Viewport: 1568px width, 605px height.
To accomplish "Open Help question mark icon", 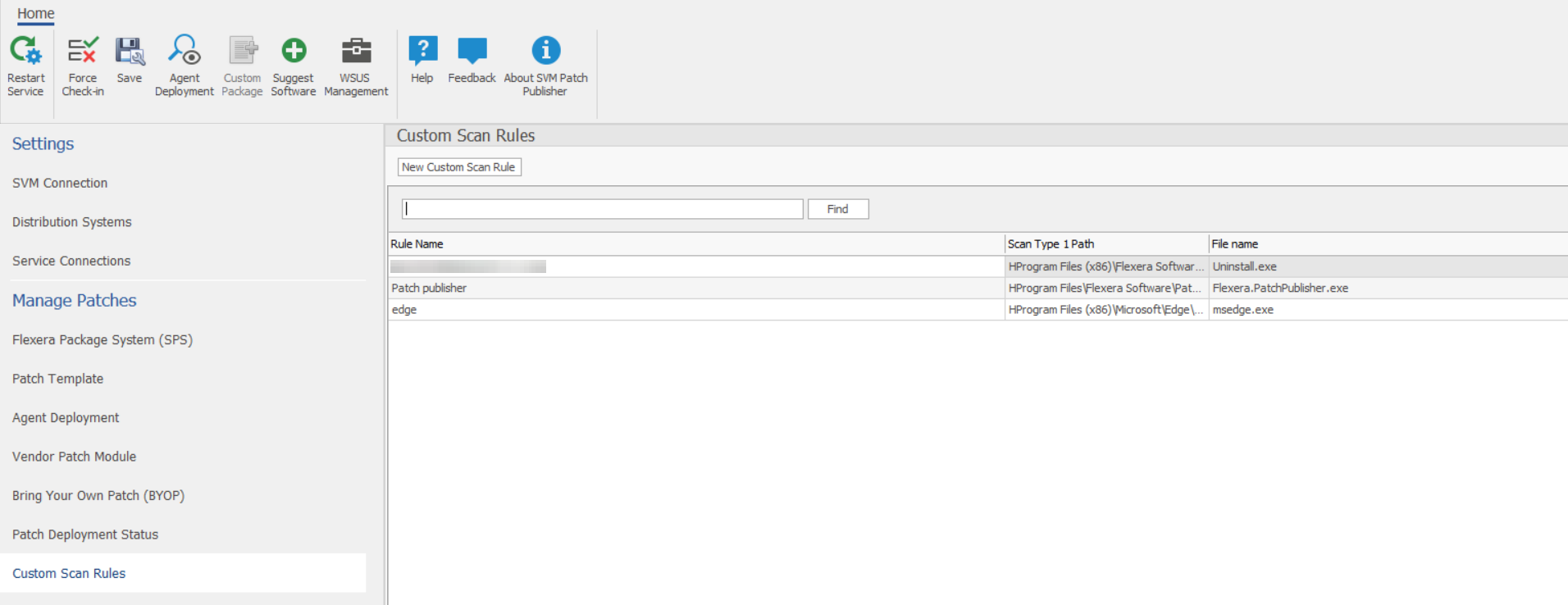I will coord(422,52).
